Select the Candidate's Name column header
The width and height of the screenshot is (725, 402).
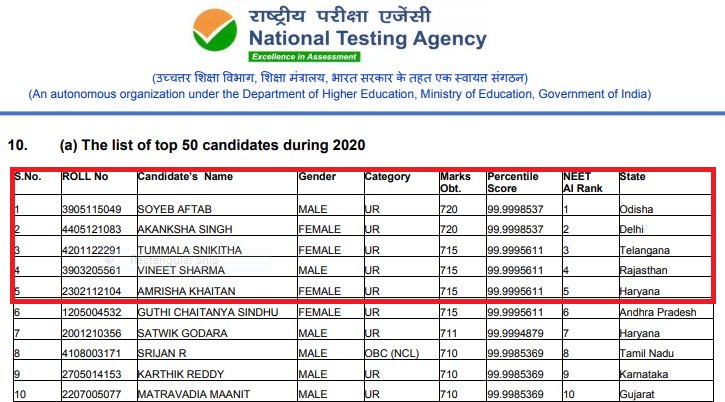click(185, 176)
